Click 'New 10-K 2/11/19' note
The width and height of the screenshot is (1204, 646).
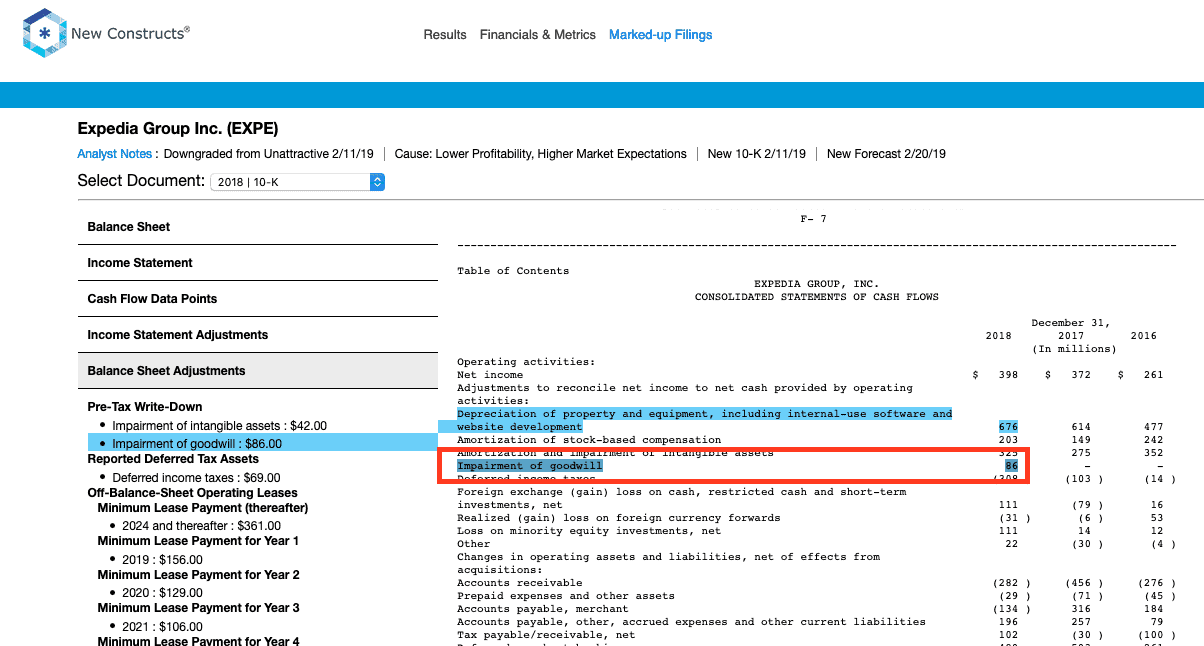pos(758,154)
